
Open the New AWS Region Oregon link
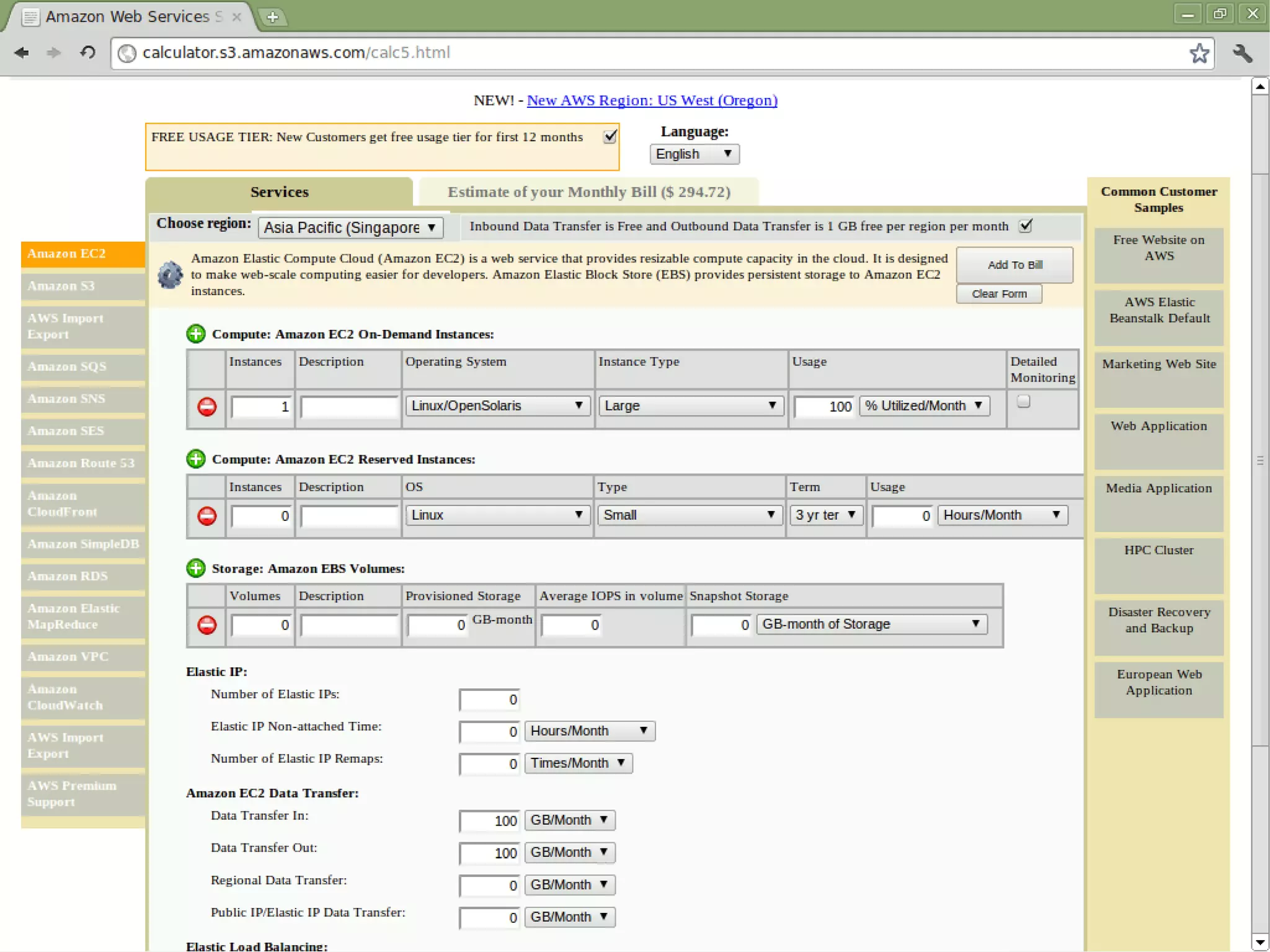pos(652,100)
